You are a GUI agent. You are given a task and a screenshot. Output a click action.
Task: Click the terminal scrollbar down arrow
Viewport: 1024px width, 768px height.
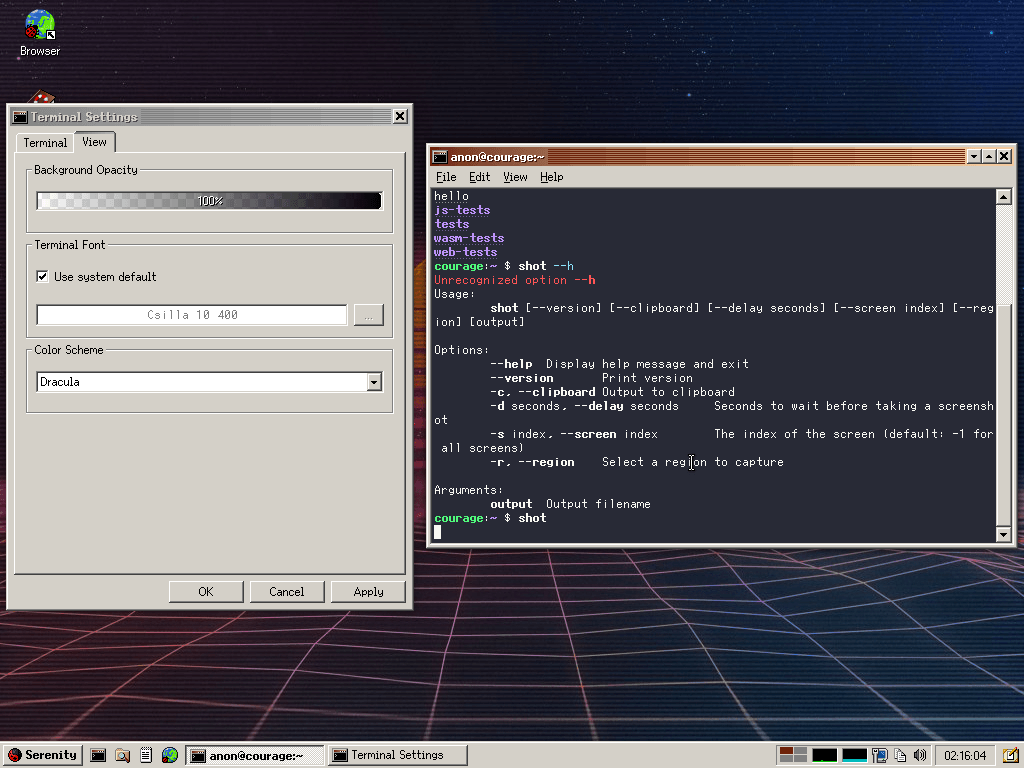click(x=1004, y=535)
